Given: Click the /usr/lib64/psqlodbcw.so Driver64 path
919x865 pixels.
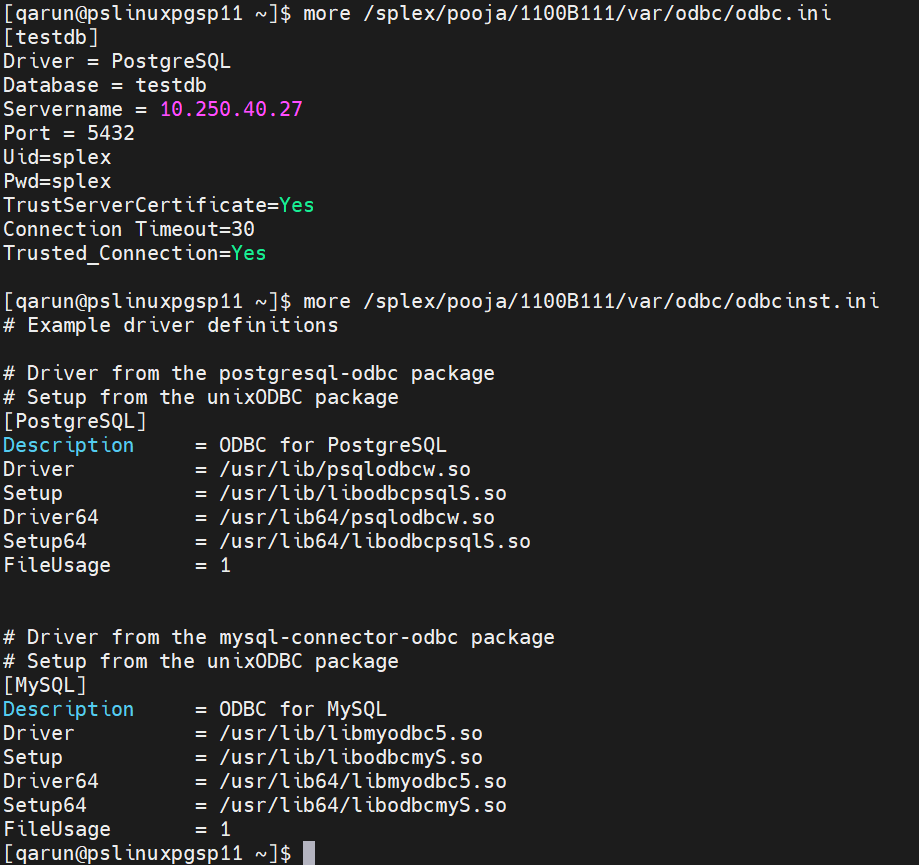Looking at the screenshot, I should click(357, 517).
